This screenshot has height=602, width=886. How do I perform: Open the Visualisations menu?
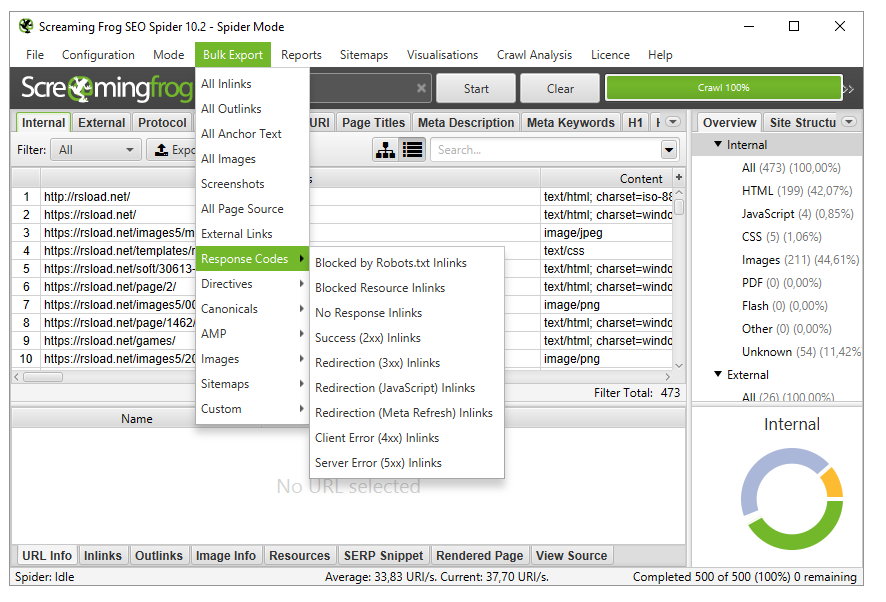tap(442, 55)
